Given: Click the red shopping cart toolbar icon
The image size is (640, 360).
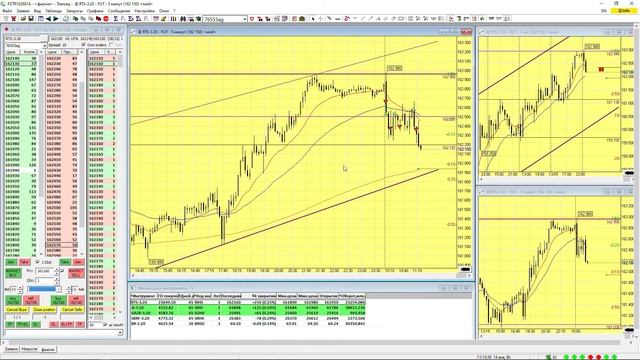Looking at the screenshot, I should [13, 19].
